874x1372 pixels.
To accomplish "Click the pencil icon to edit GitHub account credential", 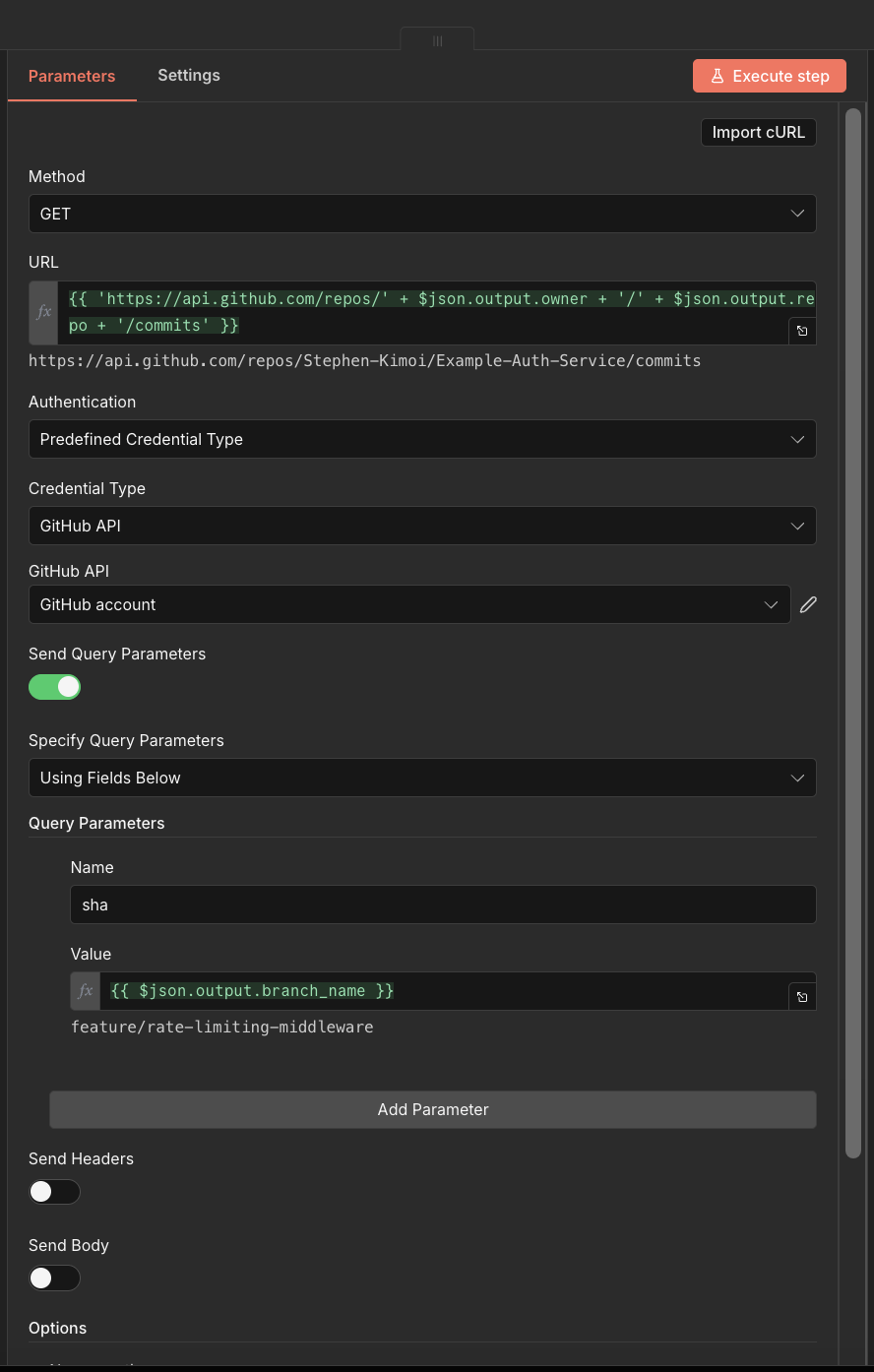I will pos(808,603).
